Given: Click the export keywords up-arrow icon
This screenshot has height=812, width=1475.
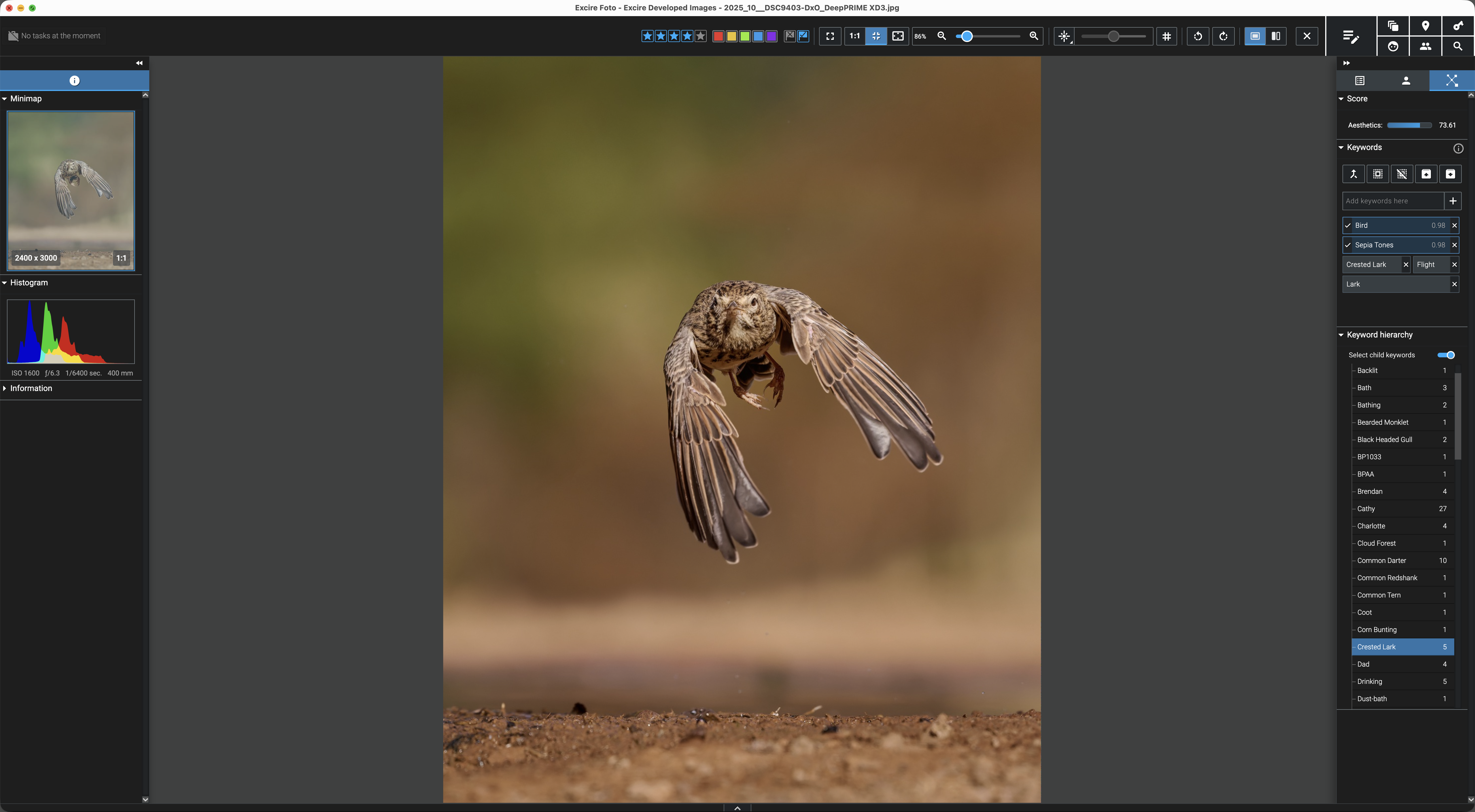Looking at the screenshot, I should 1426,174.
